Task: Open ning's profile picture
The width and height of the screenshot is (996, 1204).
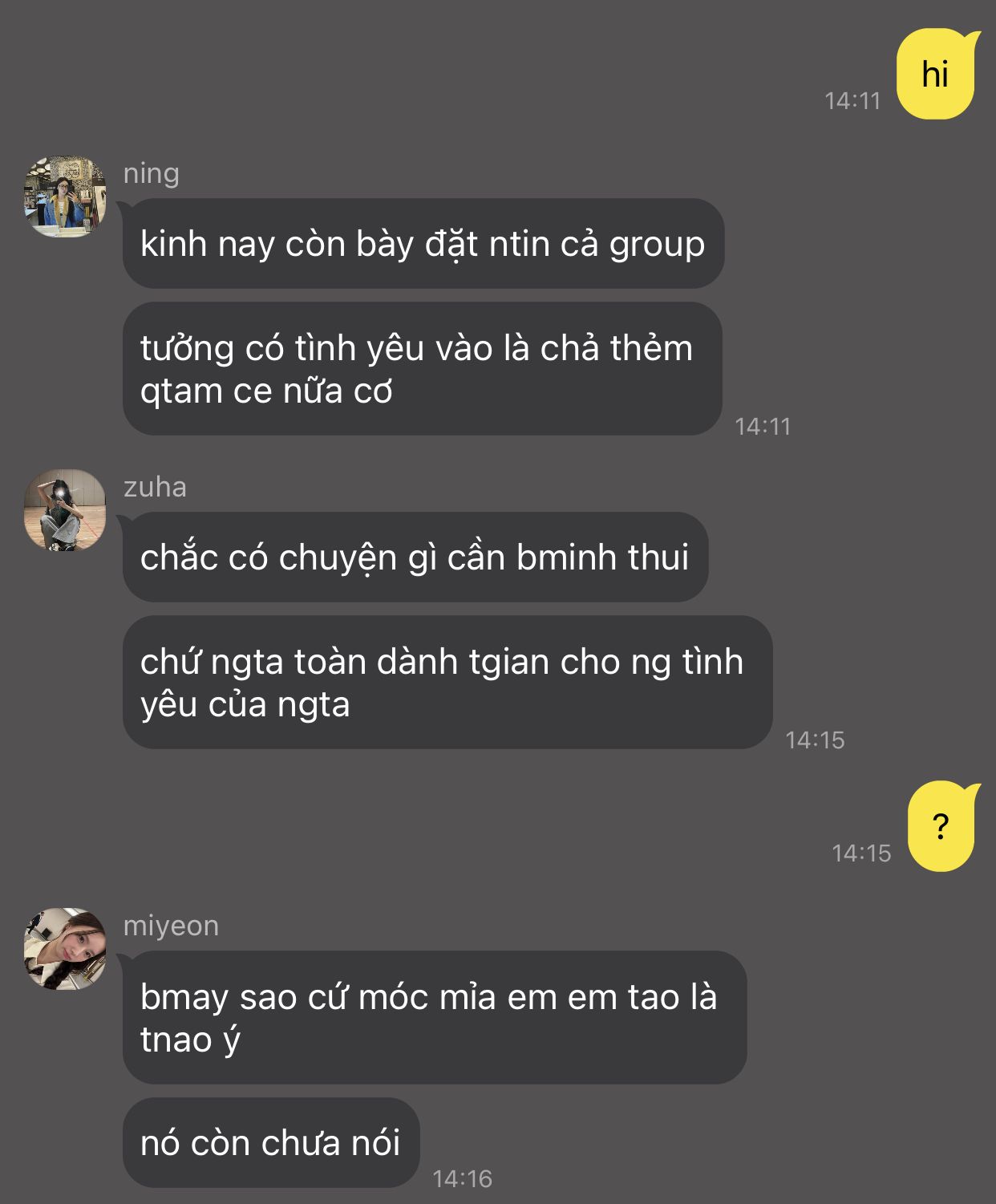Action: click(x=65, y=197)
